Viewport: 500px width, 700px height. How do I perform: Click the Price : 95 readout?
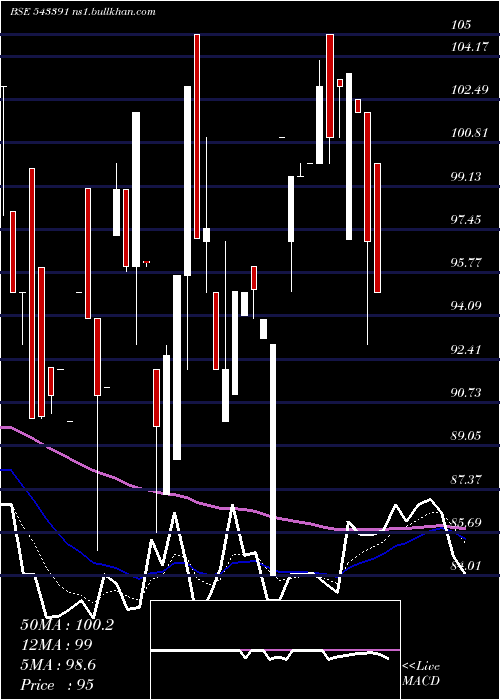coord(57,685)
